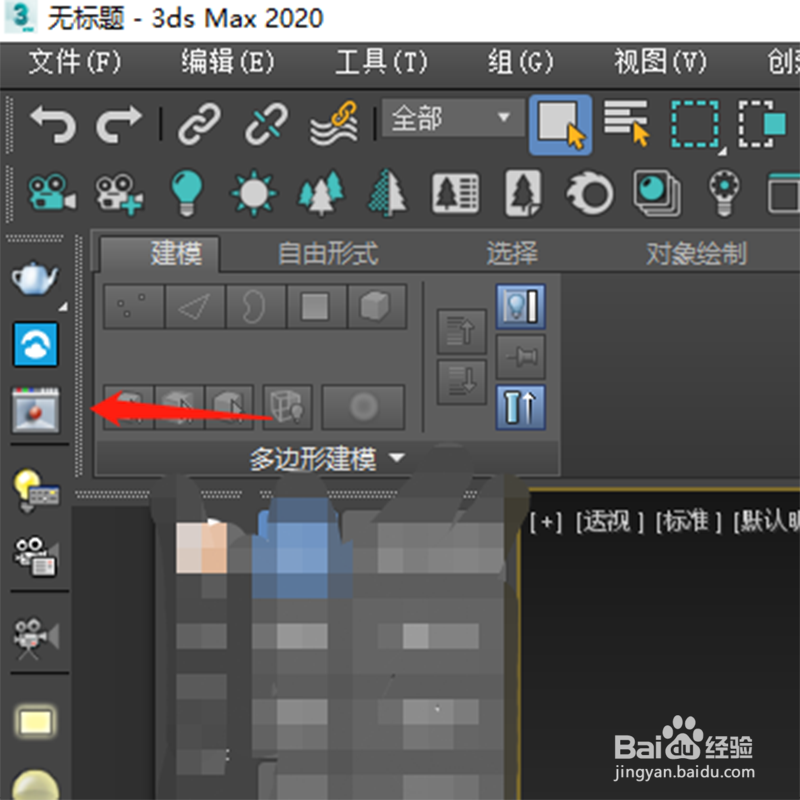Click the viewport [+] menu label
The image size is (800, 800).
pyautogui.click(x=545, y=522)
